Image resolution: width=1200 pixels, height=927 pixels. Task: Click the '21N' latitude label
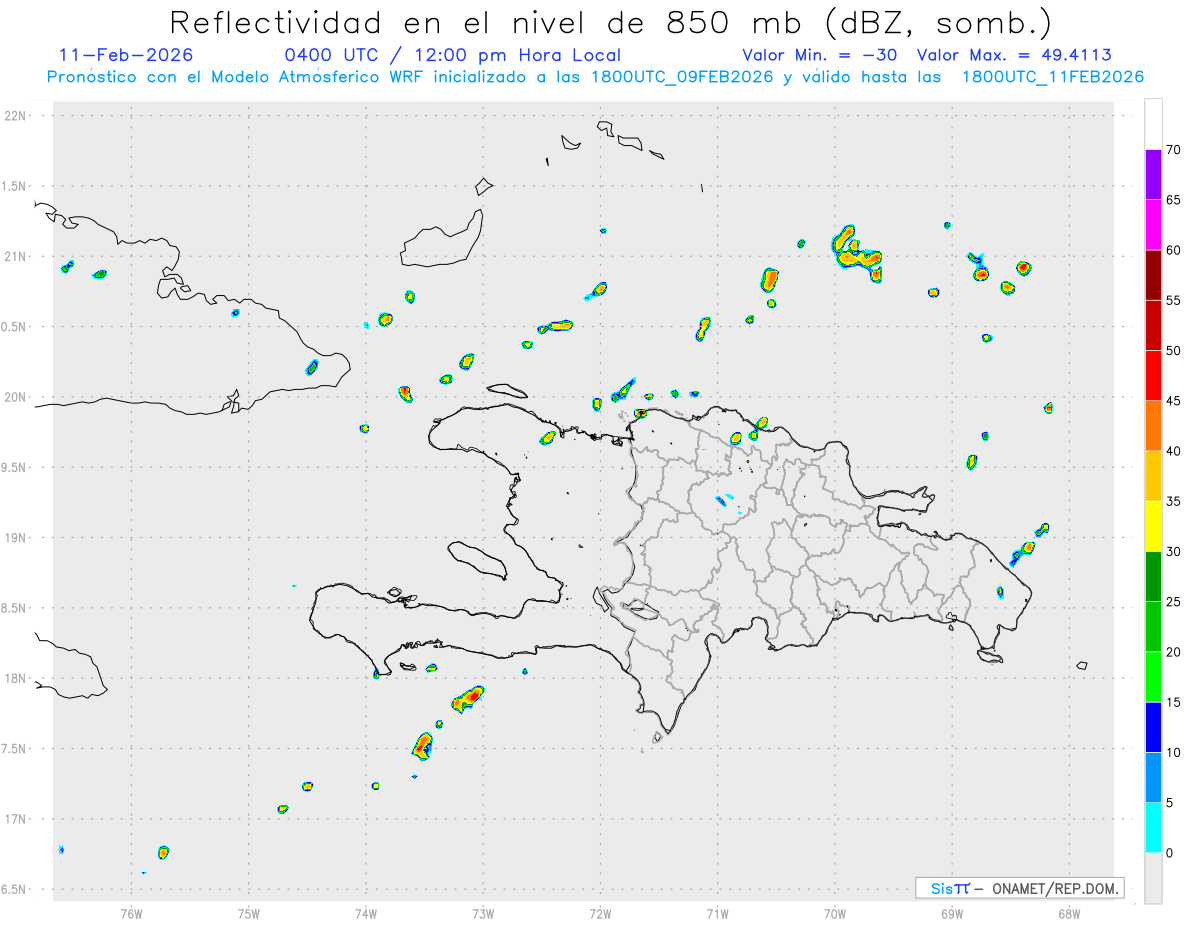(x=17, y=256)
